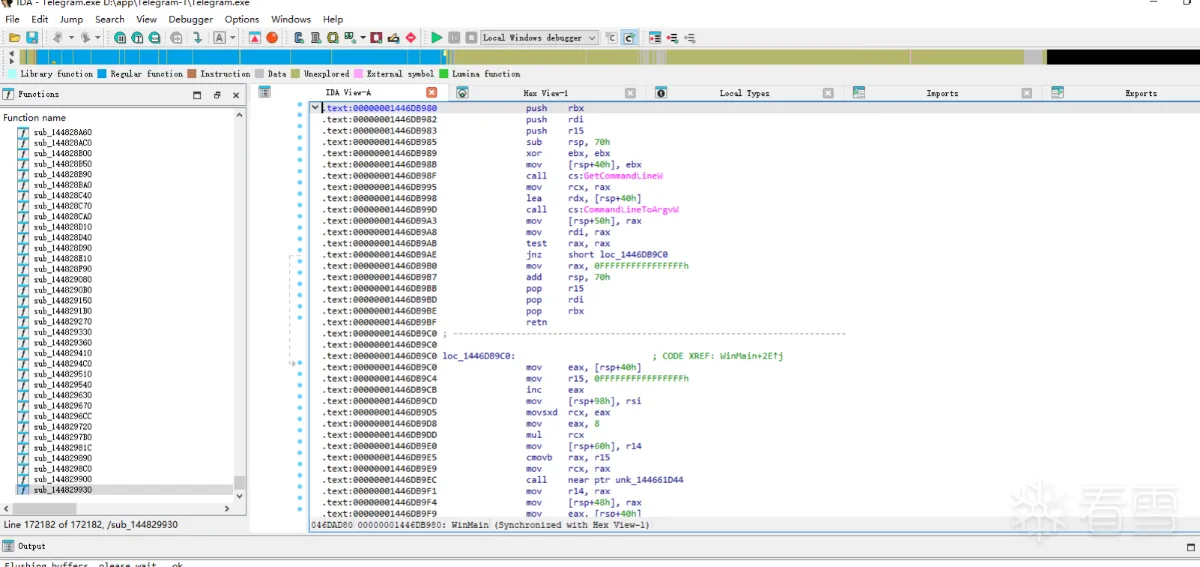This screenshot has height=567, width=1200.
Task: Close the IDA View-A tab
Action: [432, 93]
